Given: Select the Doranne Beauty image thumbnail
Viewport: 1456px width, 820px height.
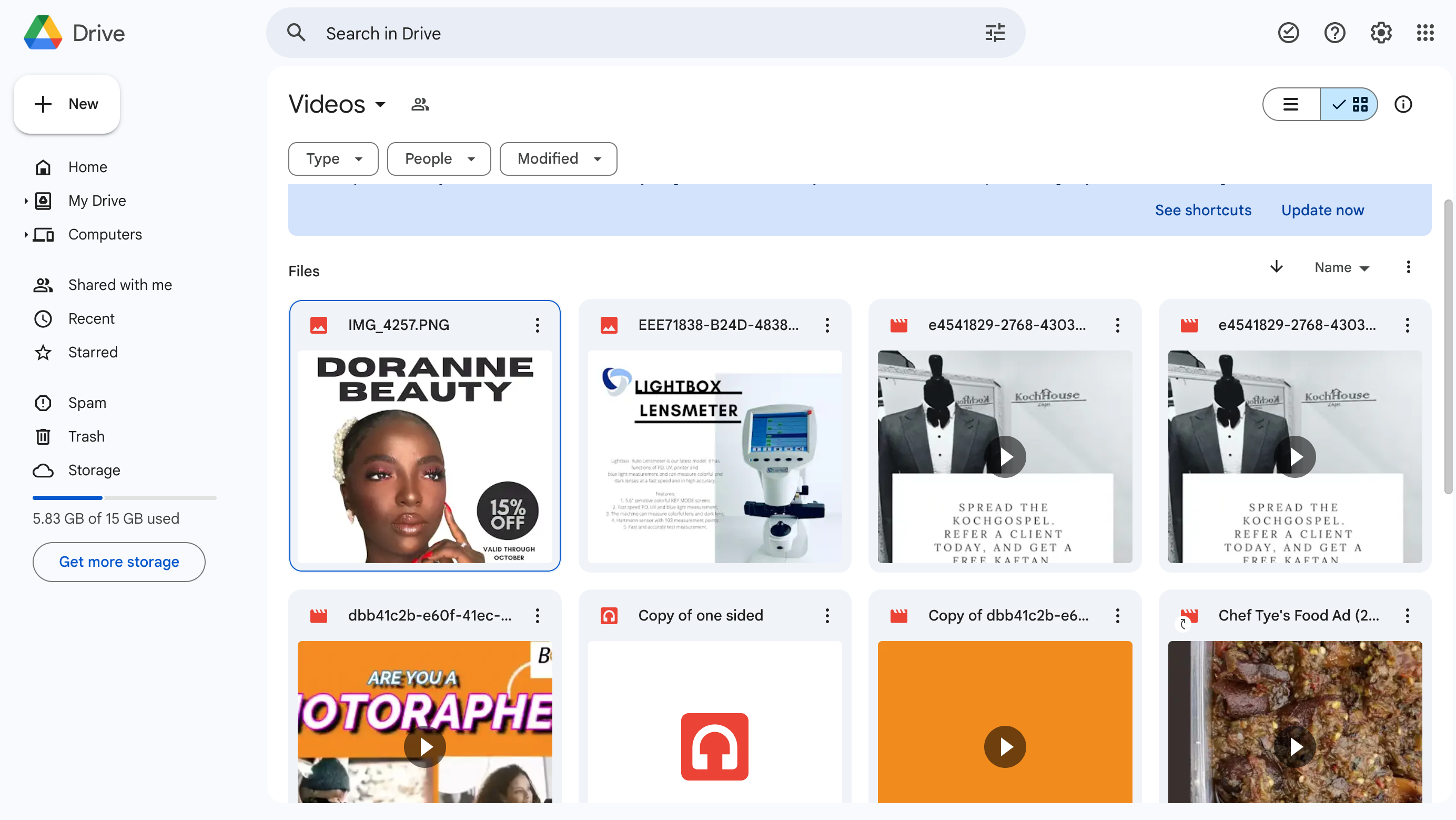Looking at the screenshot, I should [424, 457].
